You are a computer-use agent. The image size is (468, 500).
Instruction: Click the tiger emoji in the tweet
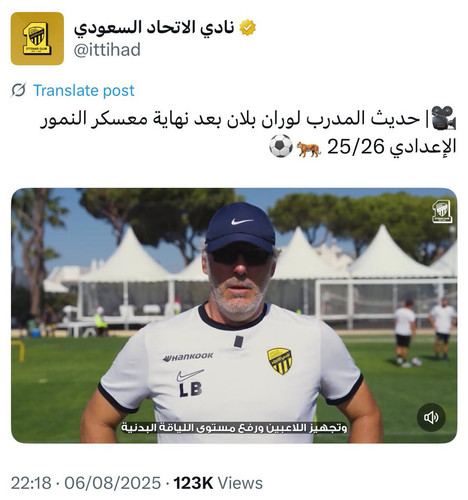308,149
